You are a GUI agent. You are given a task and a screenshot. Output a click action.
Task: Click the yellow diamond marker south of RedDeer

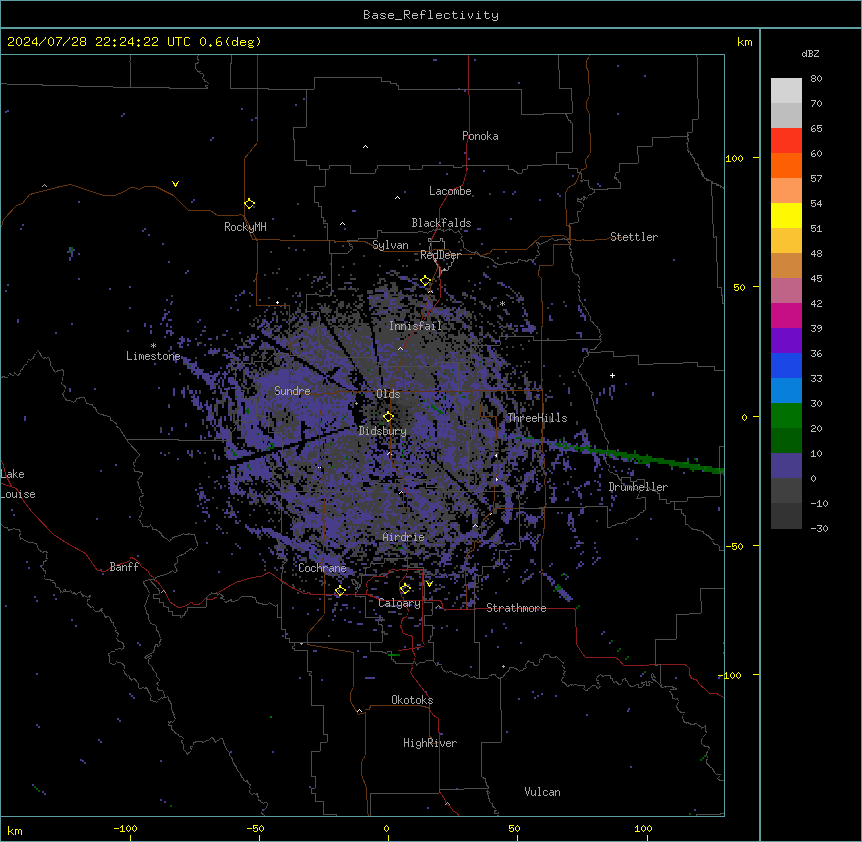coord(426,281)
